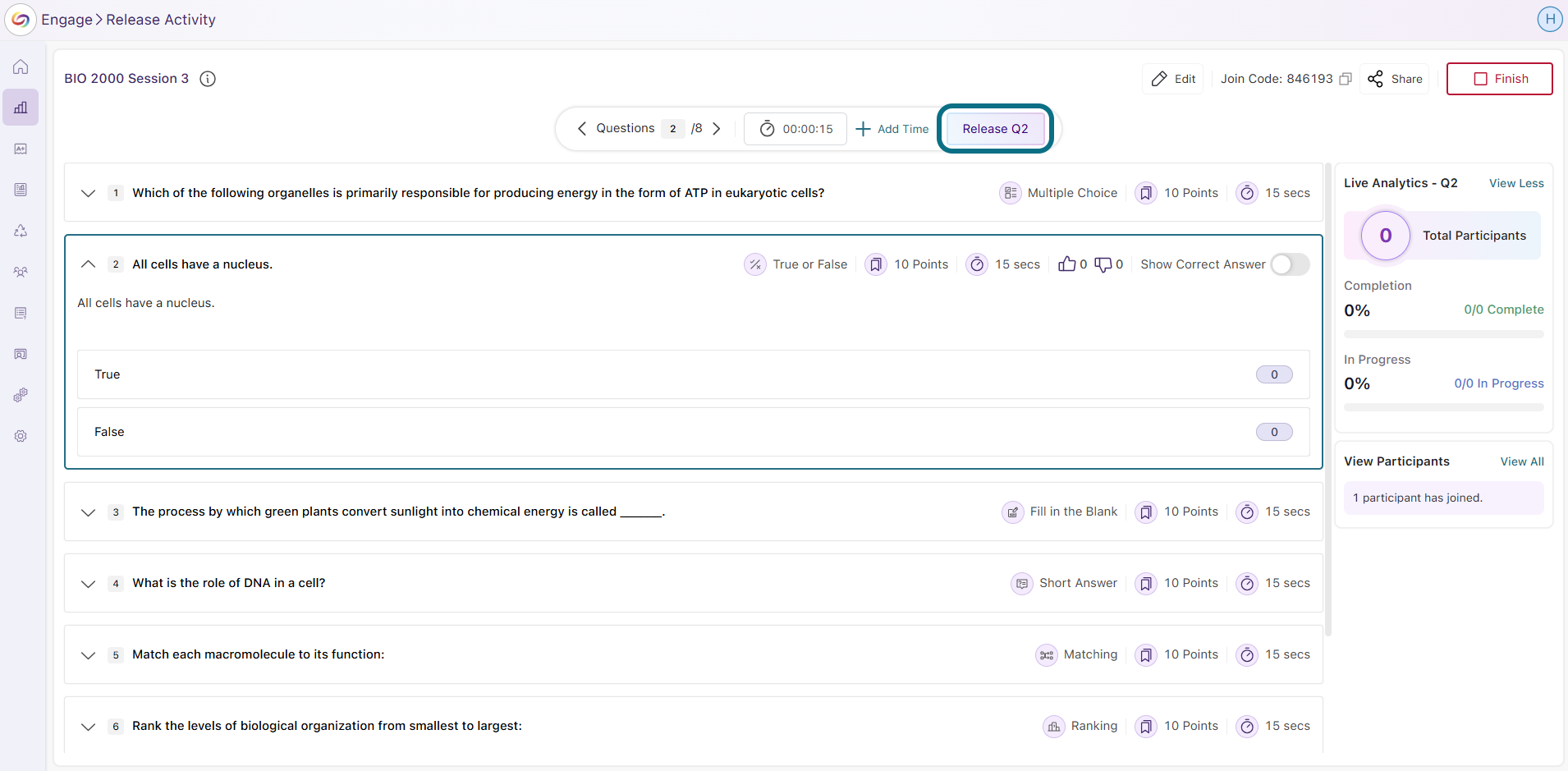
Task: Click the user avatar H icon
Action: click(x=1549, y=19)
